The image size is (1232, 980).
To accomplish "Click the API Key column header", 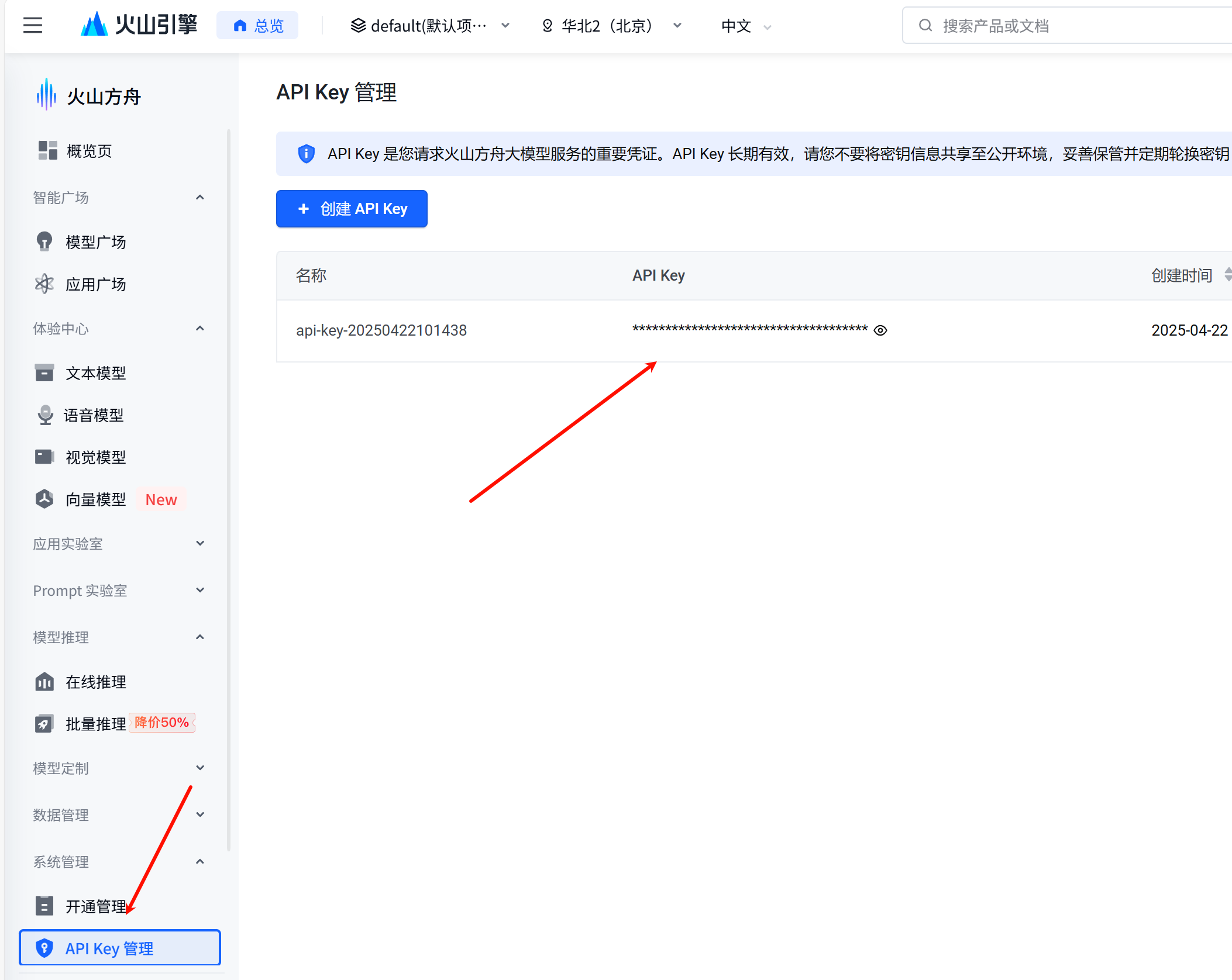I will (x=659, y=275).
